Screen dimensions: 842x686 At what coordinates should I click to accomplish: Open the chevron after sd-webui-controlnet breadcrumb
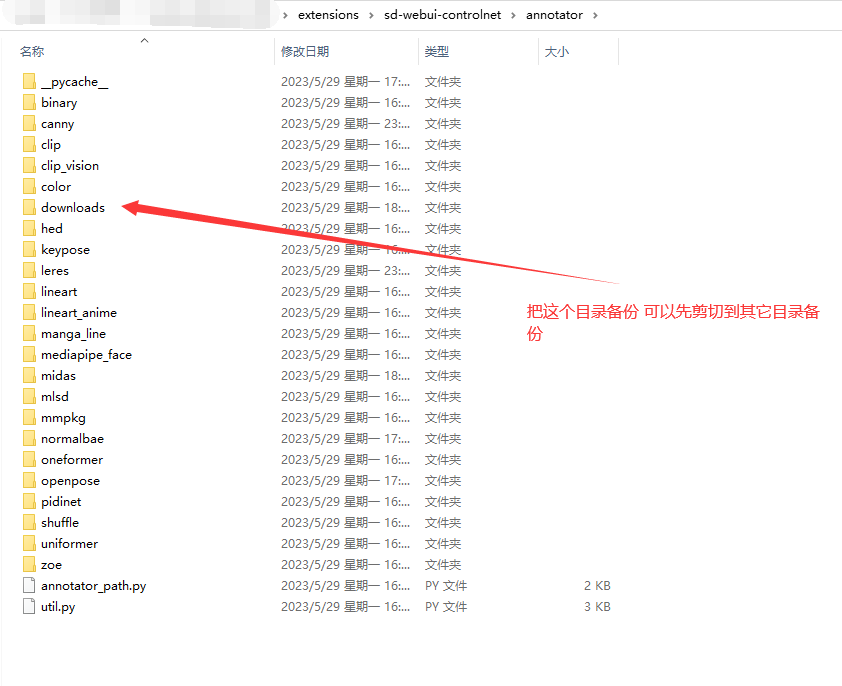coord(512,15)
